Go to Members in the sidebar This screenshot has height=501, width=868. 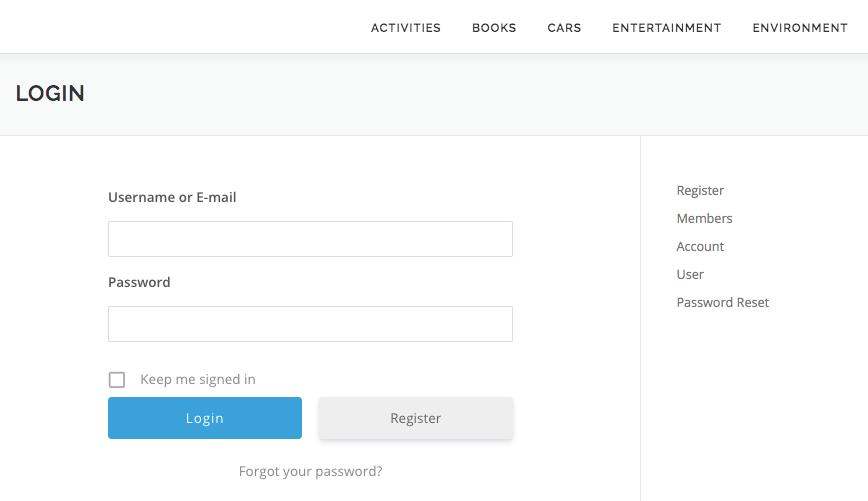click(x=704, y=219)
